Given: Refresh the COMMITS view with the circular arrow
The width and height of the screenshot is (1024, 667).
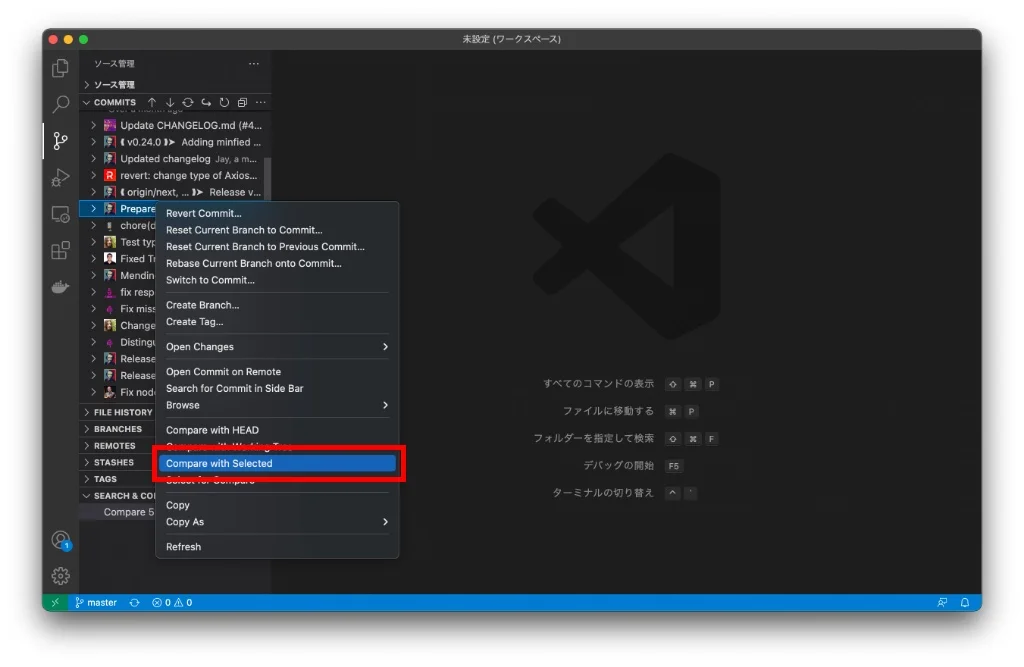Looking at the screenshot, I should [224, 102].
